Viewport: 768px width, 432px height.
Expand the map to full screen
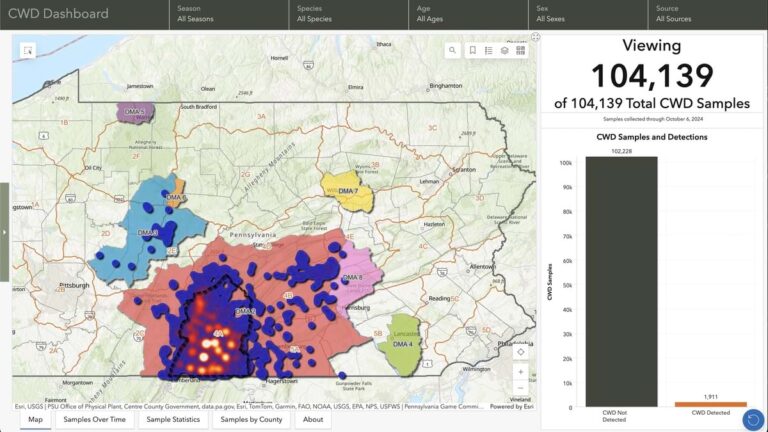coord(535,37)
